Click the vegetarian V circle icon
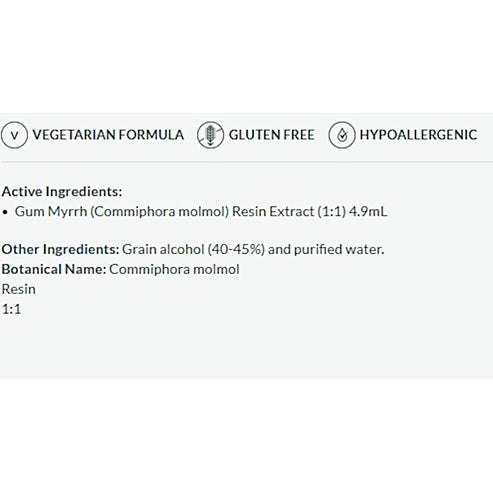 [x=14, y=135]
